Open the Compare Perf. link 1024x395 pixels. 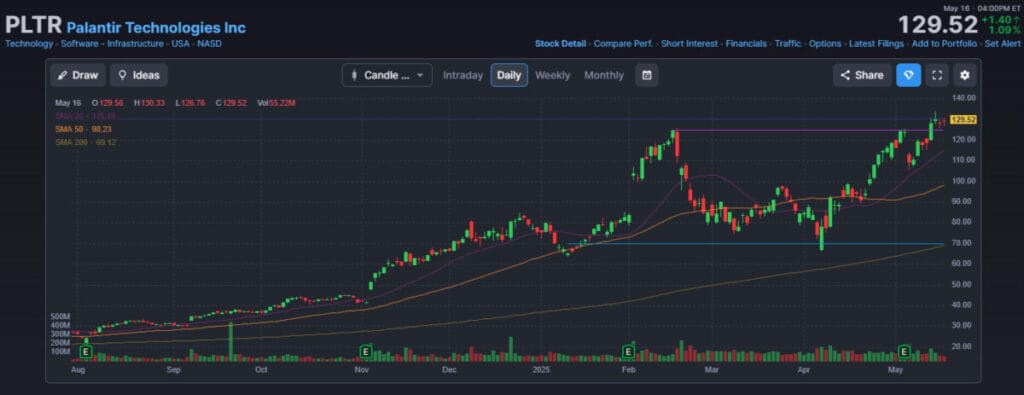coord(623,44)
